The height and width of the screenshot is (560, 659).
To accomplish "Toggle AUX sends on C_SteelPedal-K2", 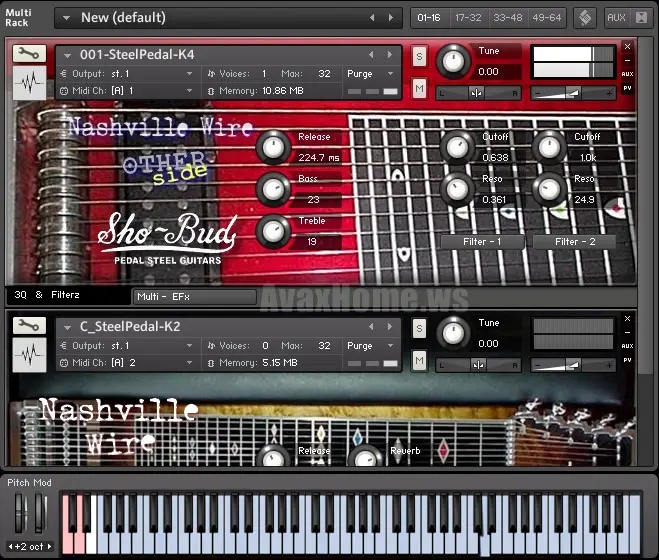I will coord(627,346).
